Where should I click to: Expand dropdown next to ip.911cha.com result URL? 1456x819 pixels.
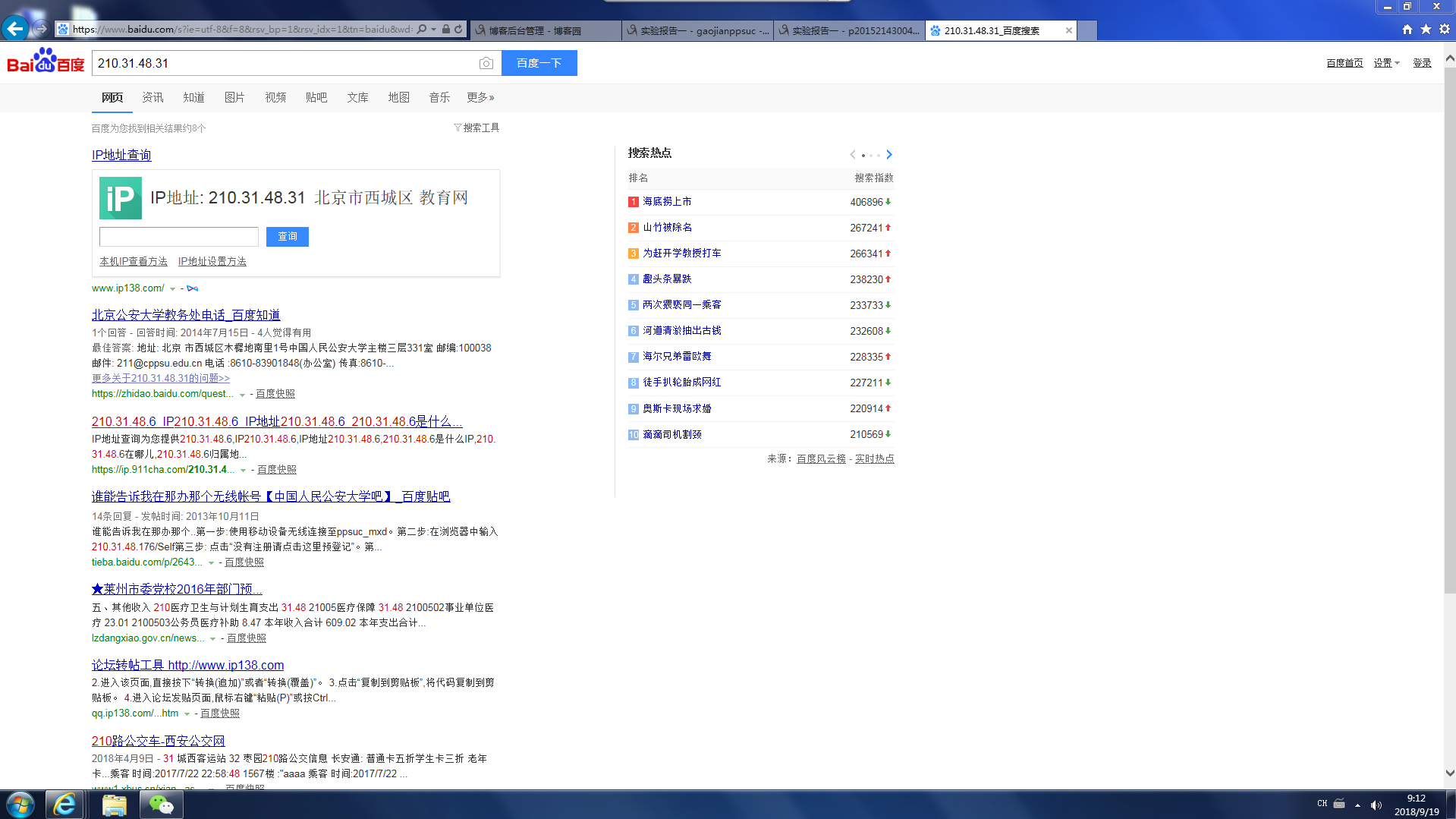coord(244,471)
